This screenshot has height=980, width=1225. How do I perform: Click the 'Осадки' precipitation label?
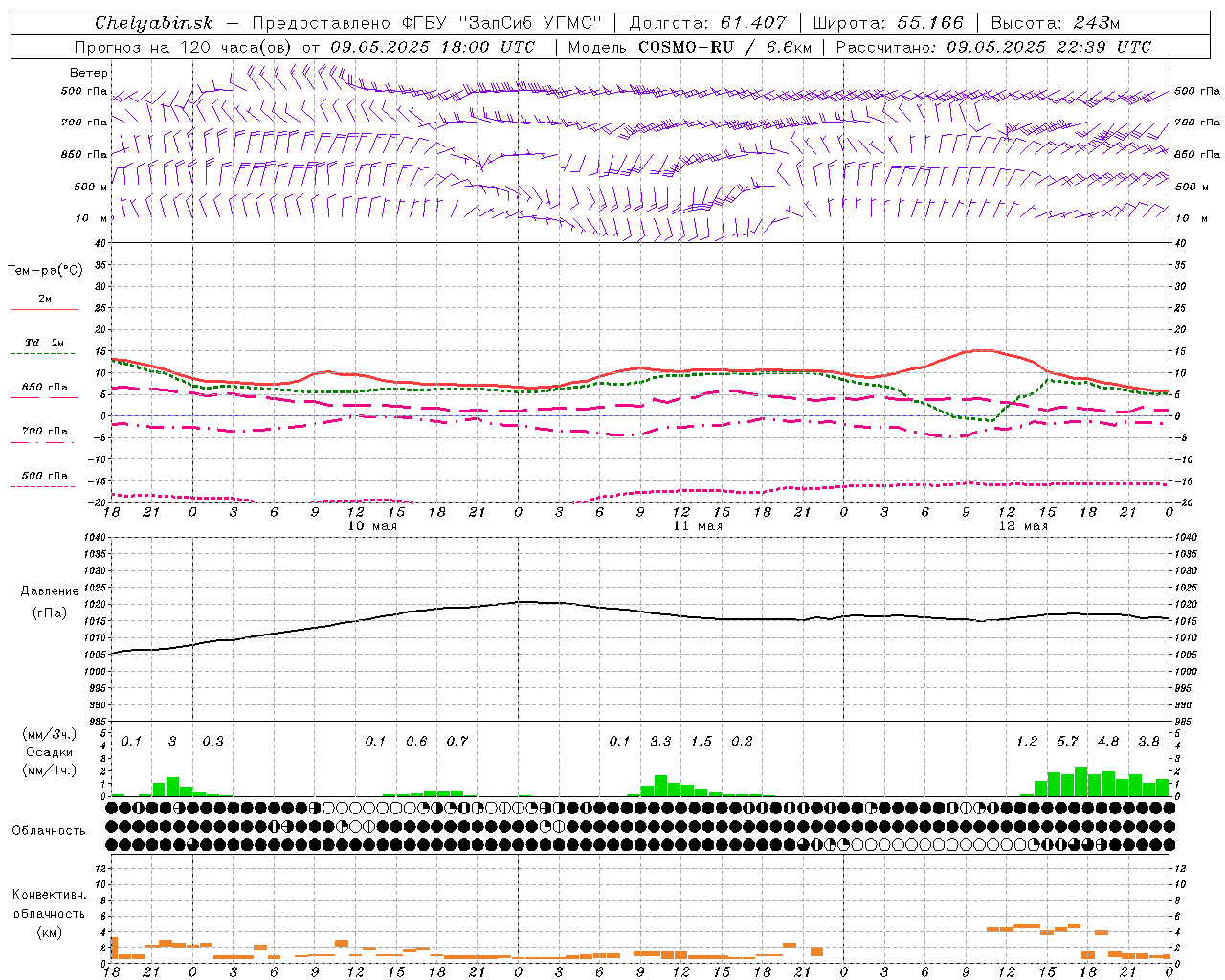[x=49, y=752]
